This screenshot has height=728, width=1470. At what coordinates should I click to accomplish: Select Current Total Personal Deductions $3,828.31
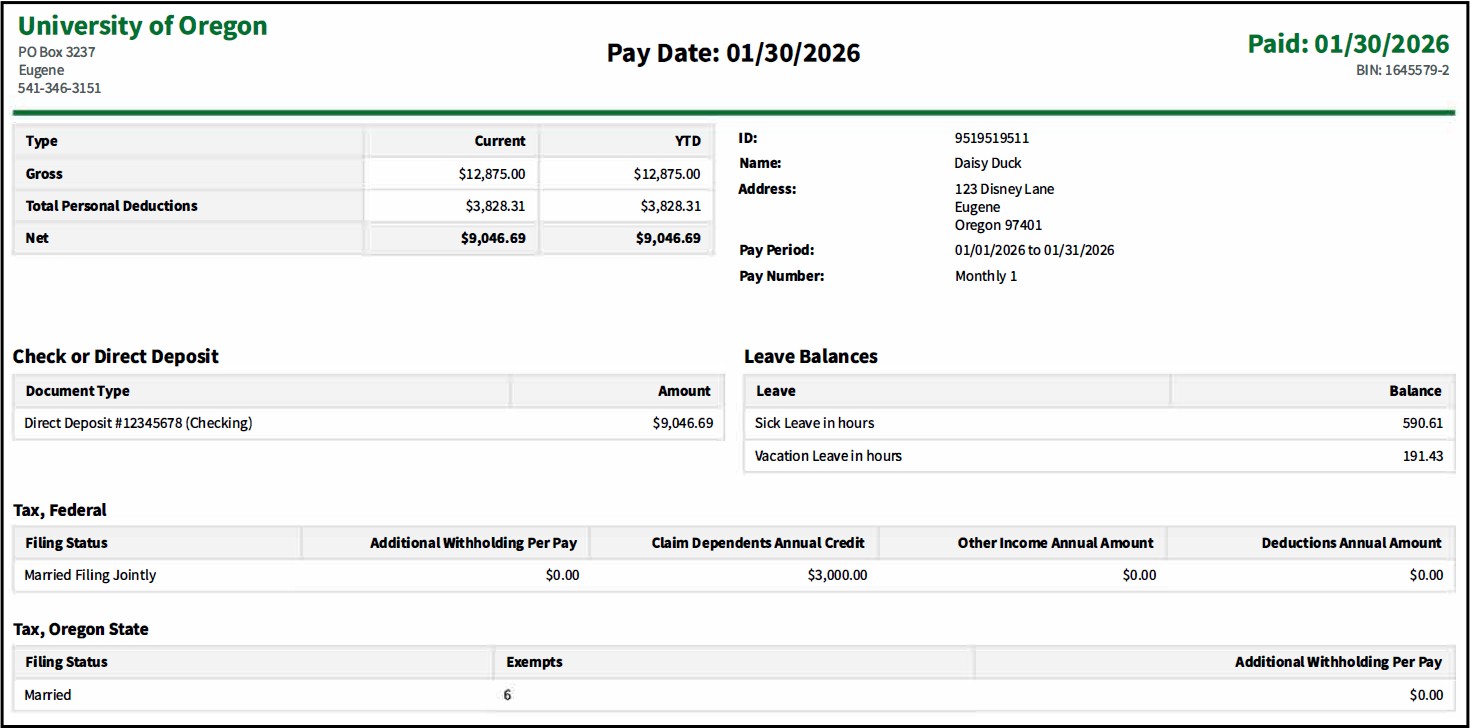(x=495, y=206)
